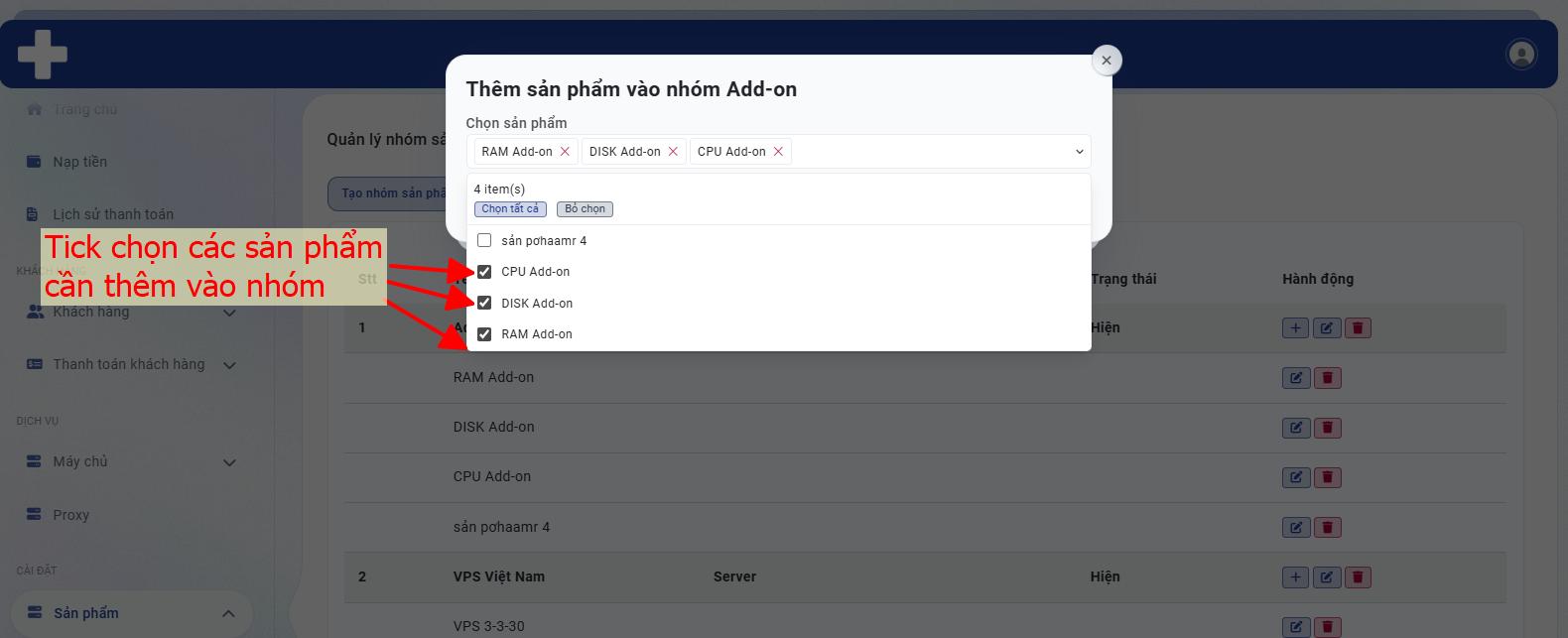Image resolution: width=1568 pixels, height=638 pixels.
Task: Add product to group row 1
Action: tap(1295, 327)
